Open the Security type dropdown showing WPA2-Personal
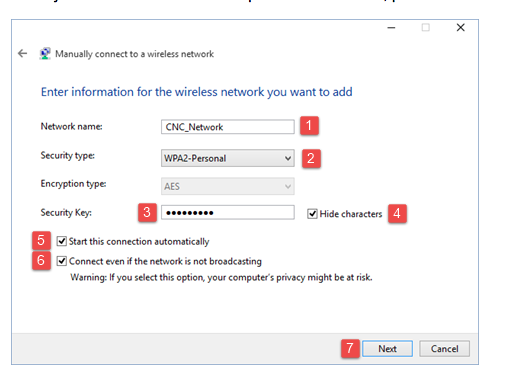The image size is (506, 378). (x=228, y=158)
